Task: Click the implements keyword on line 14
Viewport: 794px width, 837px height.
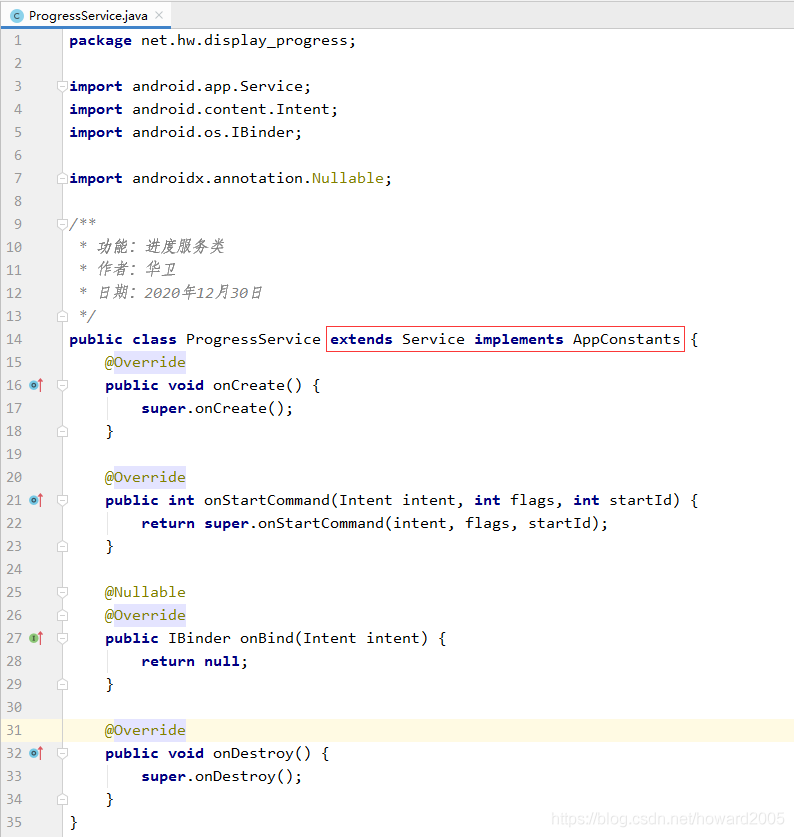Action: click(x=518, y=339)
